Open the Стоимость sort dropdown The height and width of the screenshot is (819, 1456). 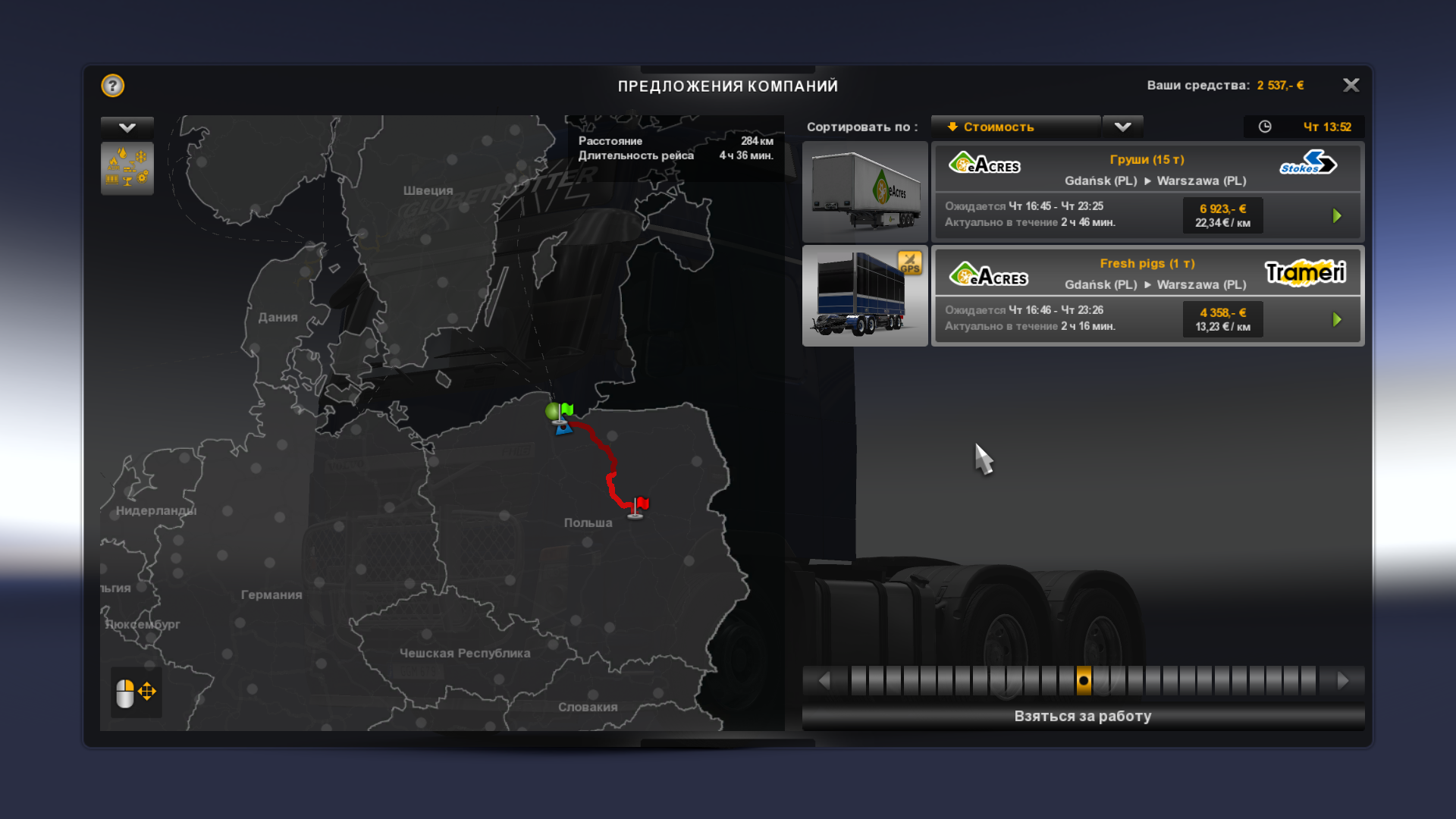point(1015,127)
